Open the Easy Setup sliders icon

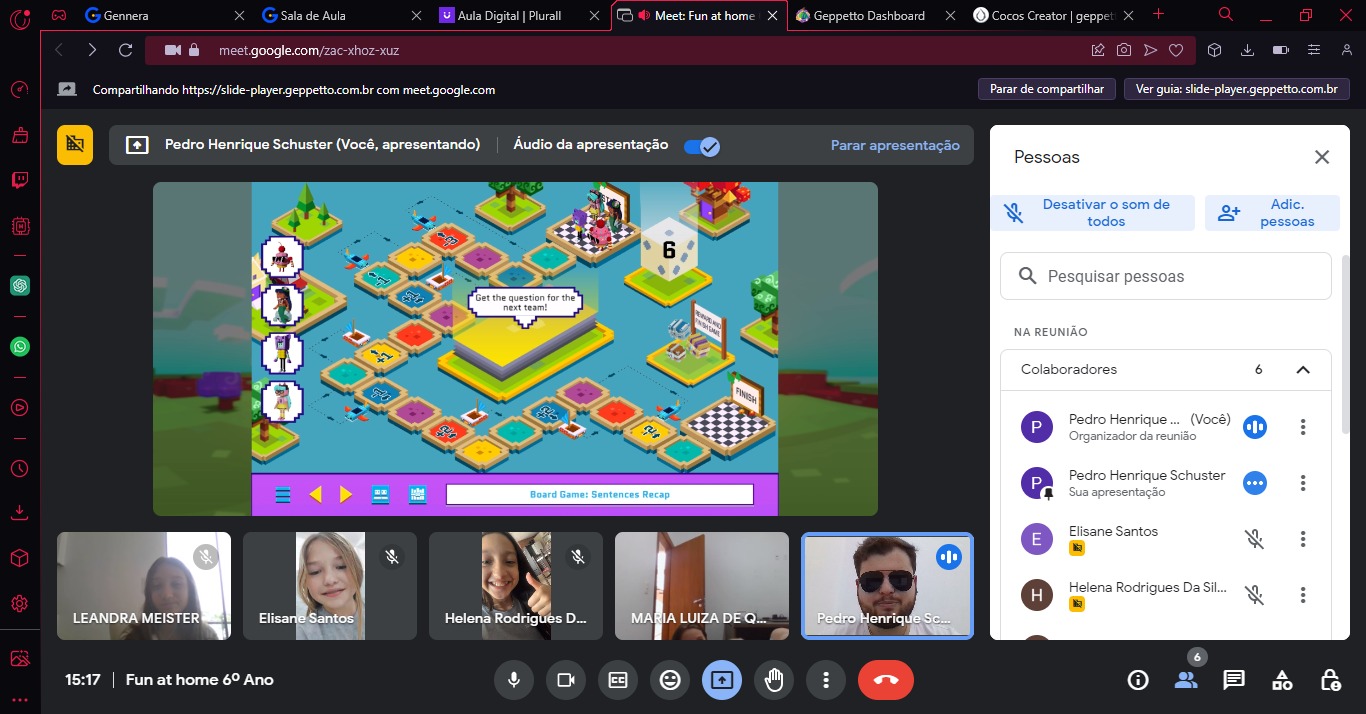point(1314,50)
